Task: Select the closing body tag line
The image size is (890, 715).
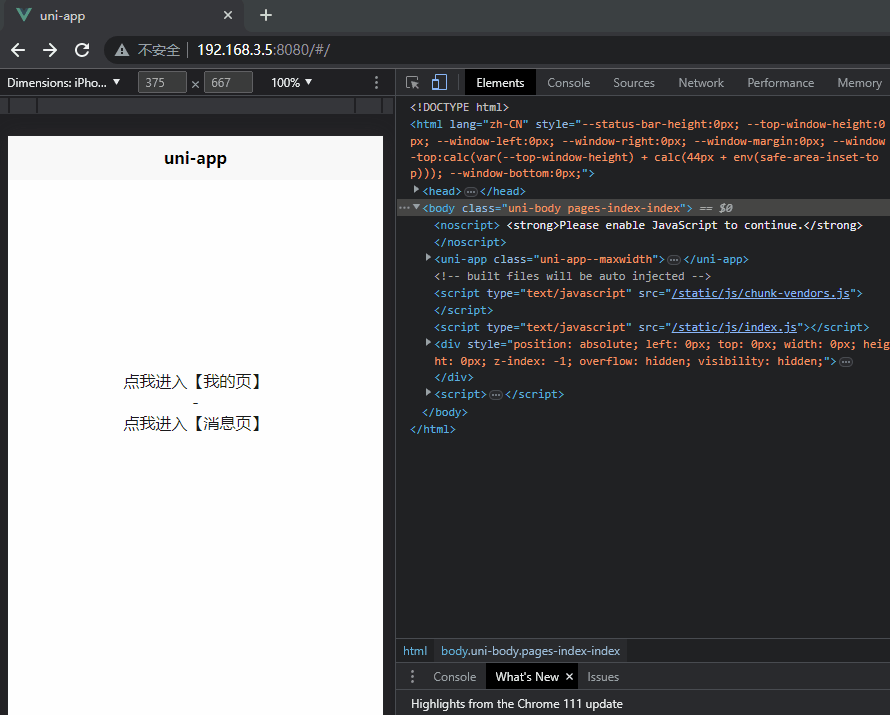Action: click(x=445, y=413)
